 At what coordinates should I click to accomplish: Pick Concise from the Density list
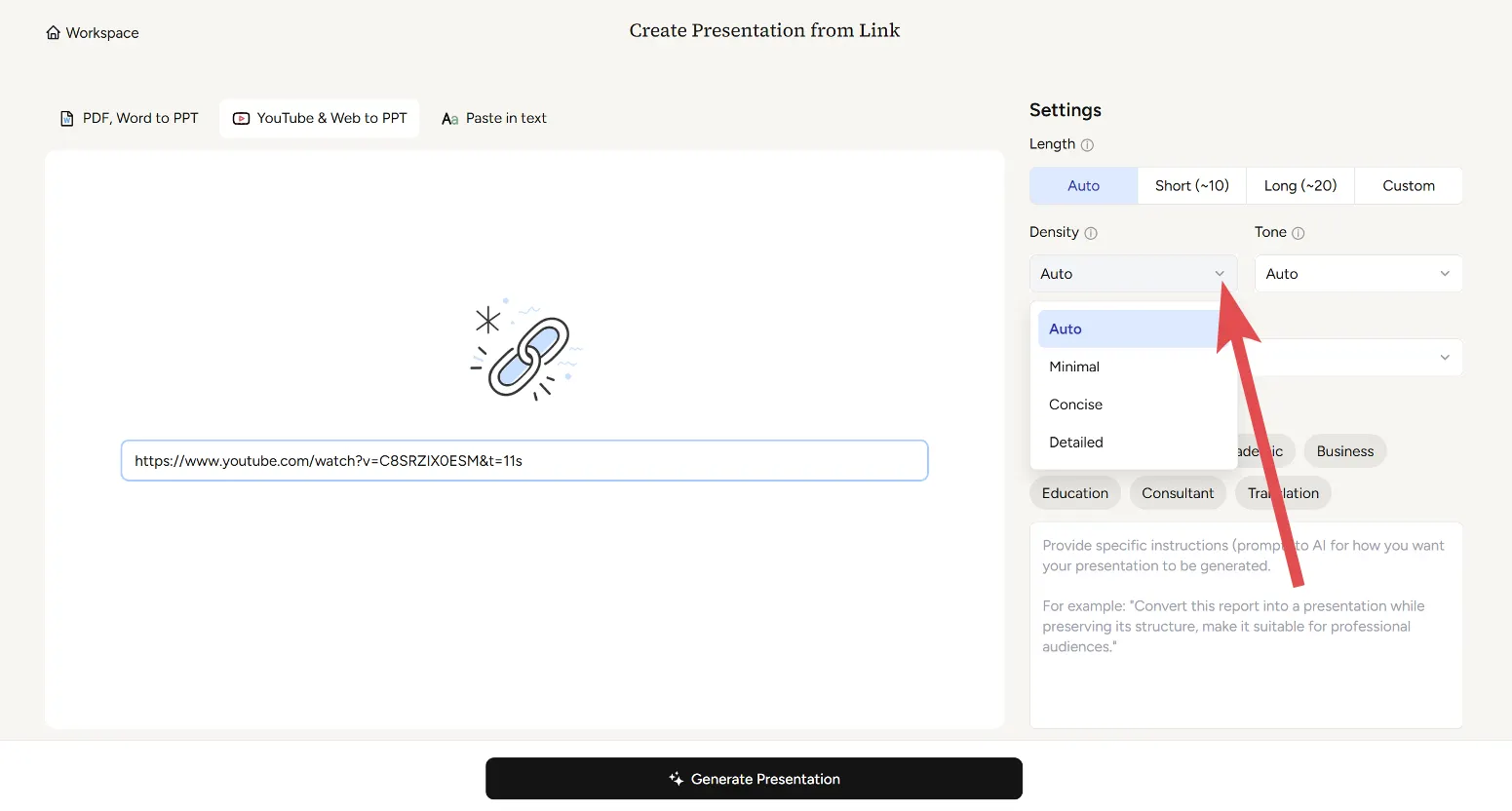pos(1075,405)
